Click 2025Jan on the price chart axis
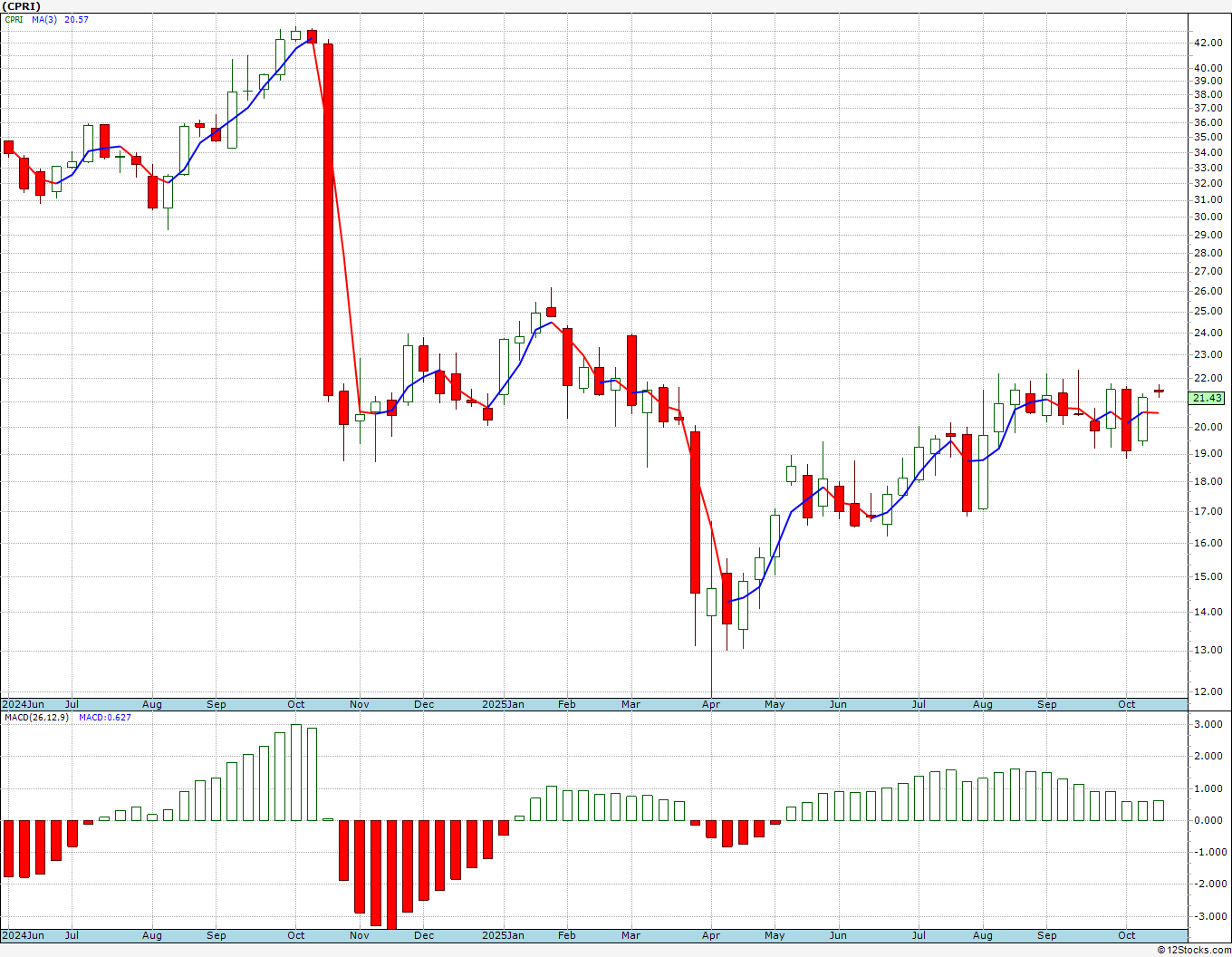1232x957 pixels. click(x=504, y=704)
